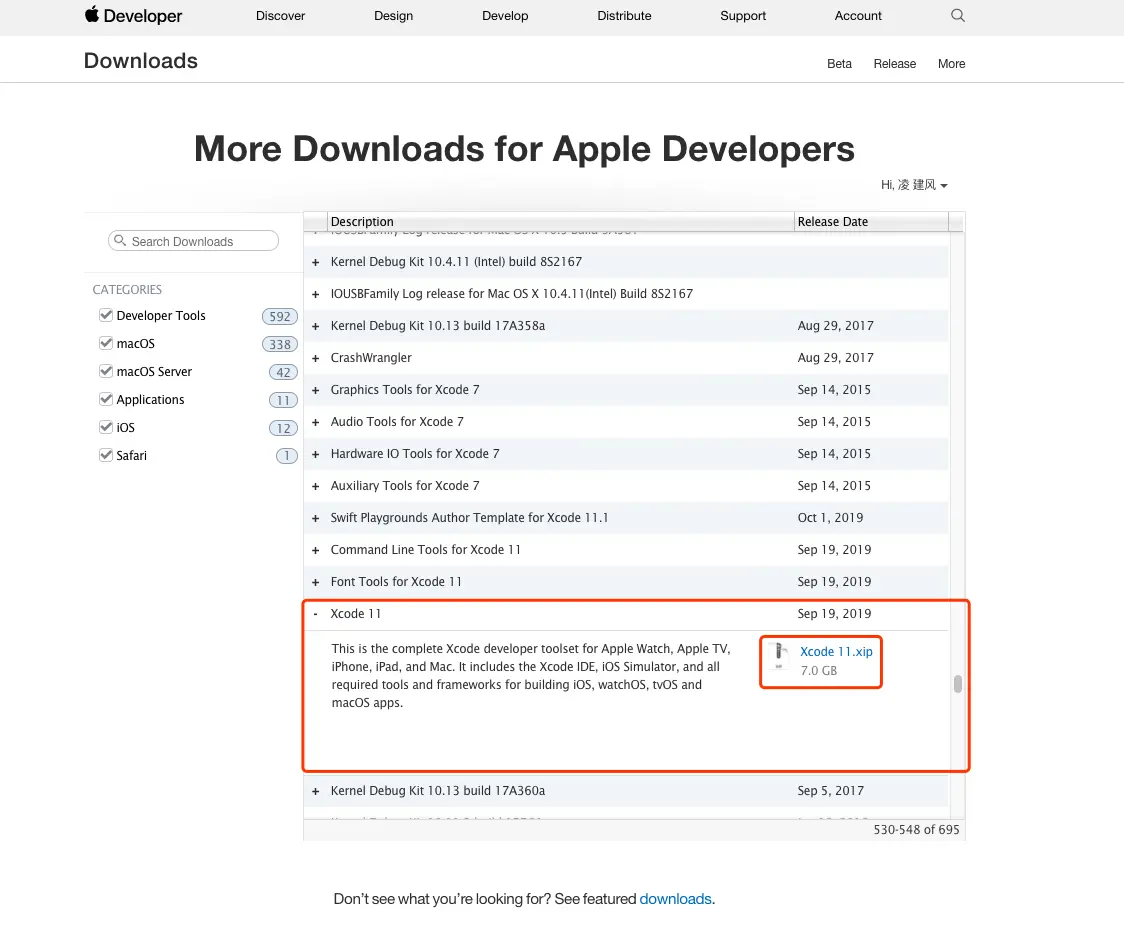1124x940 pixels.
Task: Open the Develop menu
Action: coord(505,16)
